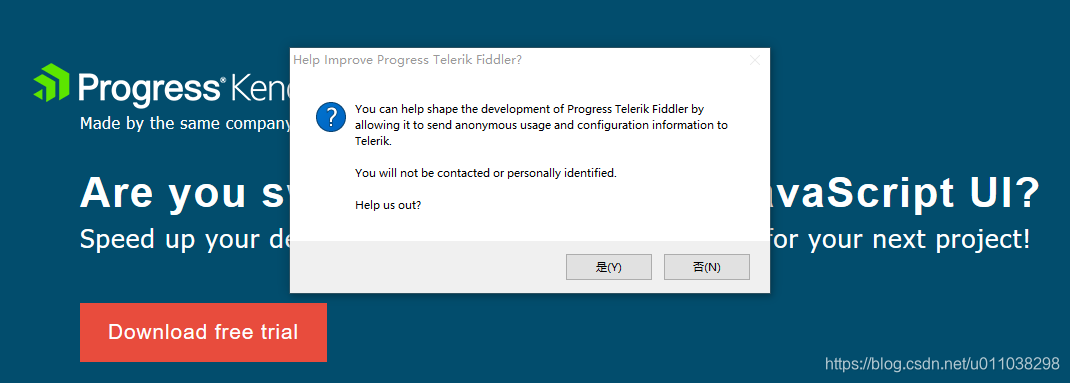This screenshot has height=383, width=1070.
Task: Click the dialog title Help Improve Progress Telerik Fiddler?
Action: click(407, 60)
